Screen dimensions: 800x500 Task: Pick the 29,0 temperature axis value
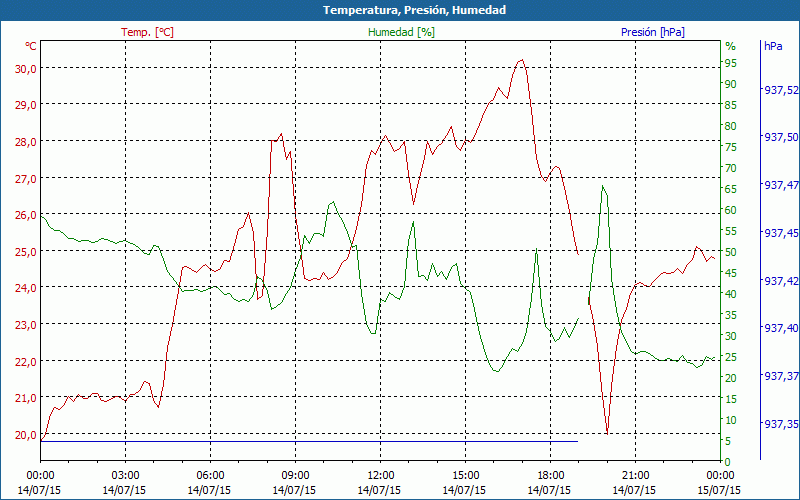[26, 105]
